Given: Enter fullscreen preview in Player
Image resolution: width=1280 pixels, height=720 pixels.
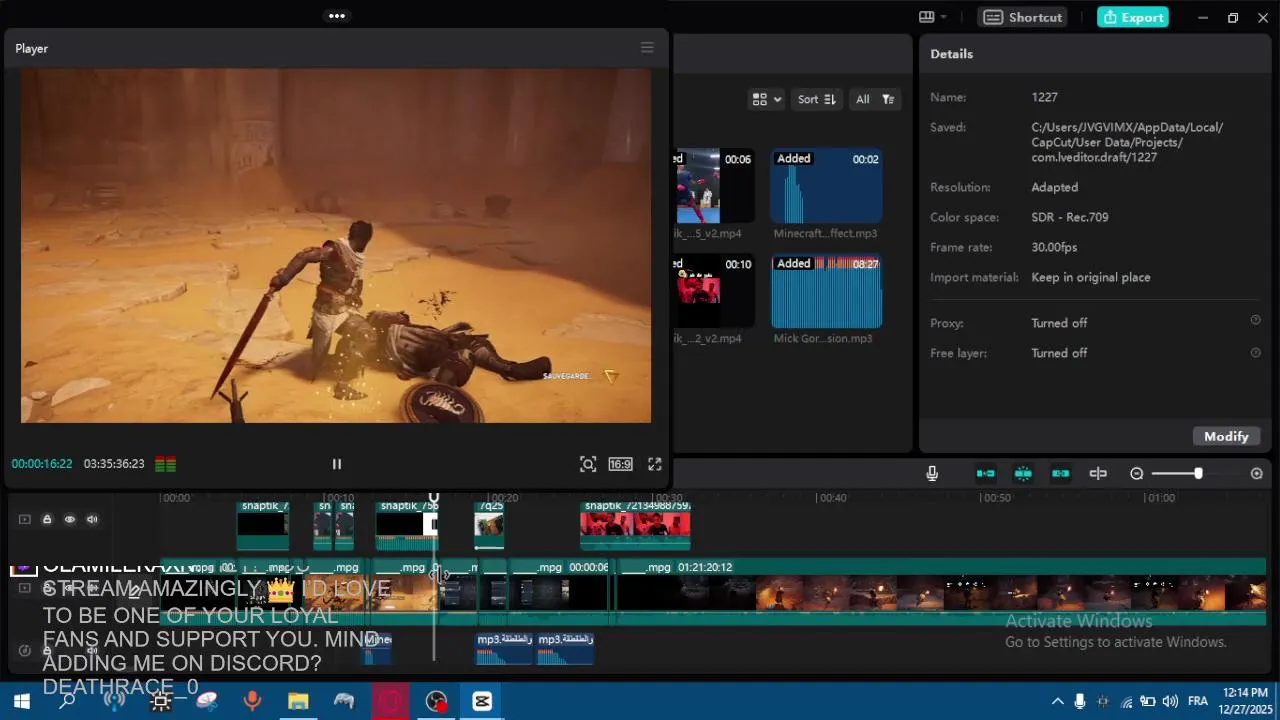Looking at the screenshot, I should pyautogui.click(x=655, y=464).
